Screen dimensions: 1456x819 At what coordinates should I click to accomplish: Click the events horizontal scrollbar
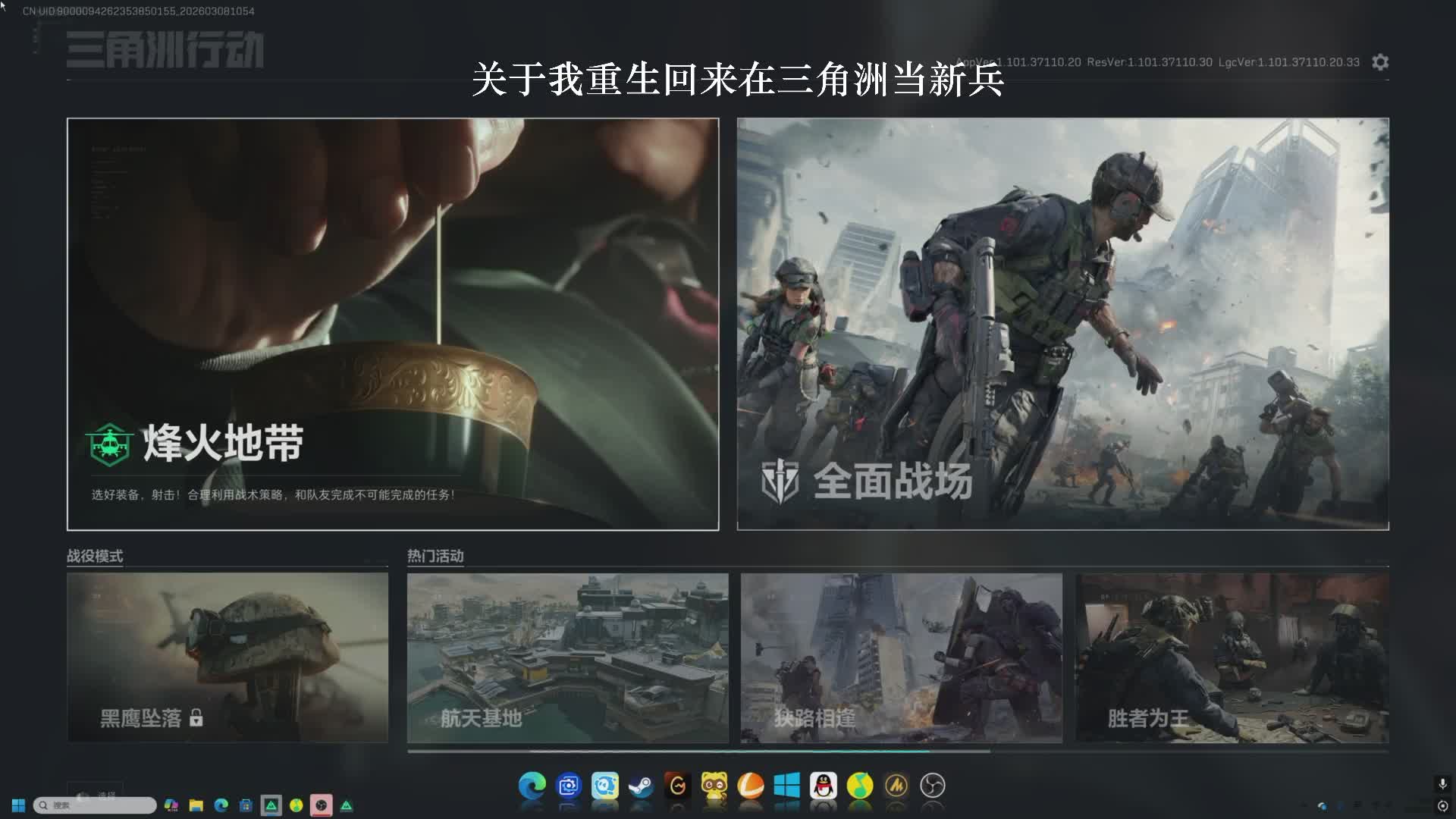pyautogui.click(x=698, y=751)
